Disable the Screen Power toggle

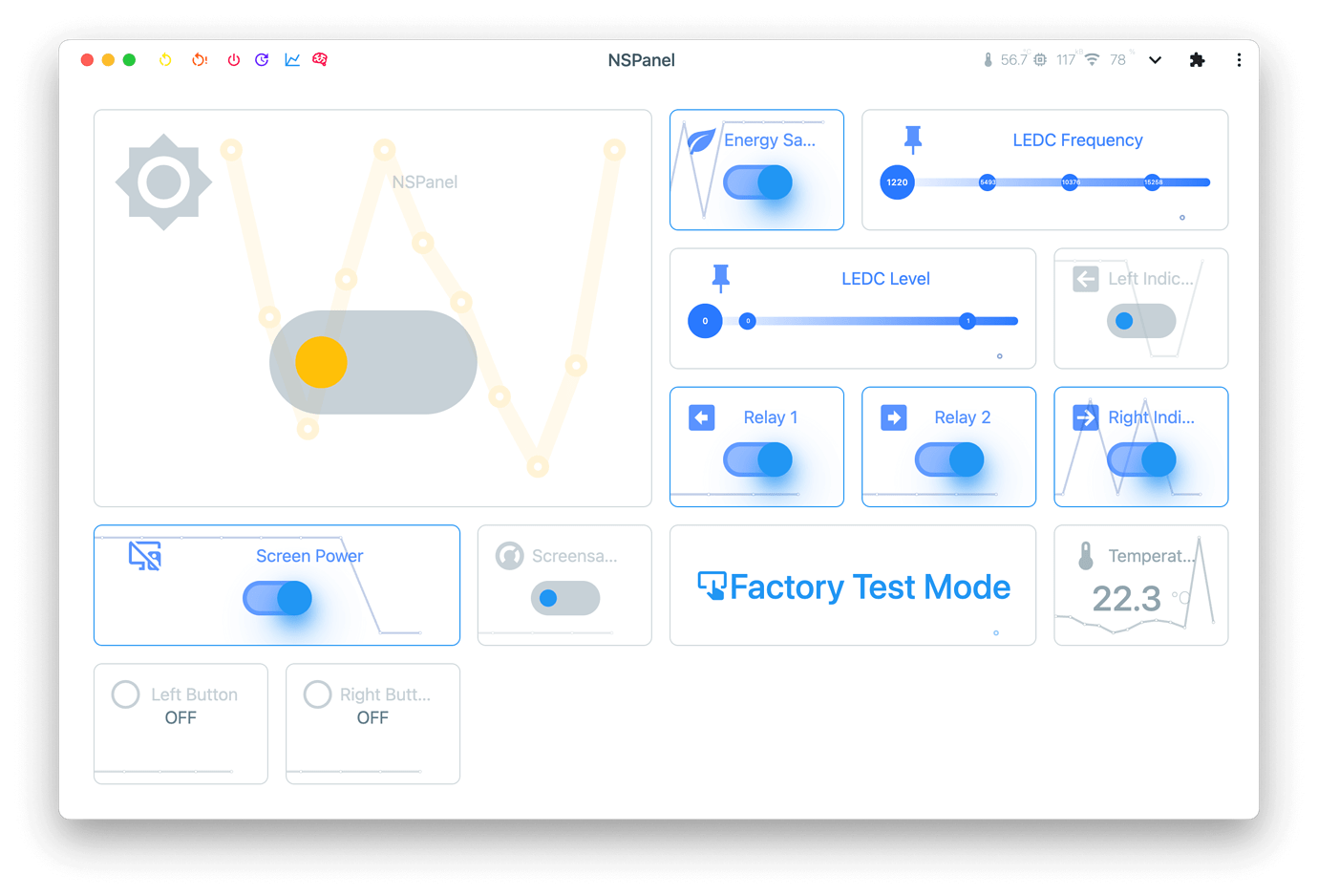tap(277, 598)
